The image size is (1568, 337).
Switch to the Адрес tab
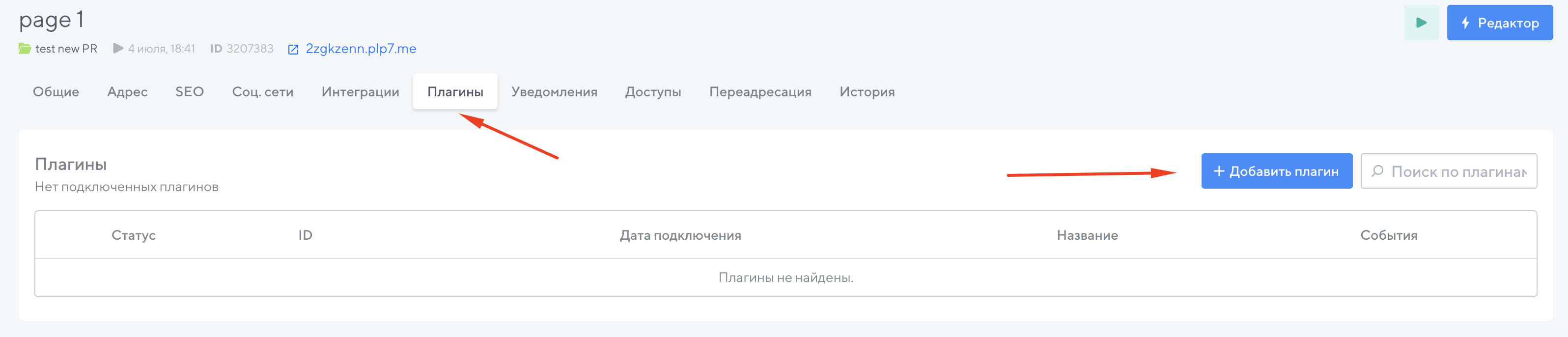click(127, 92)
